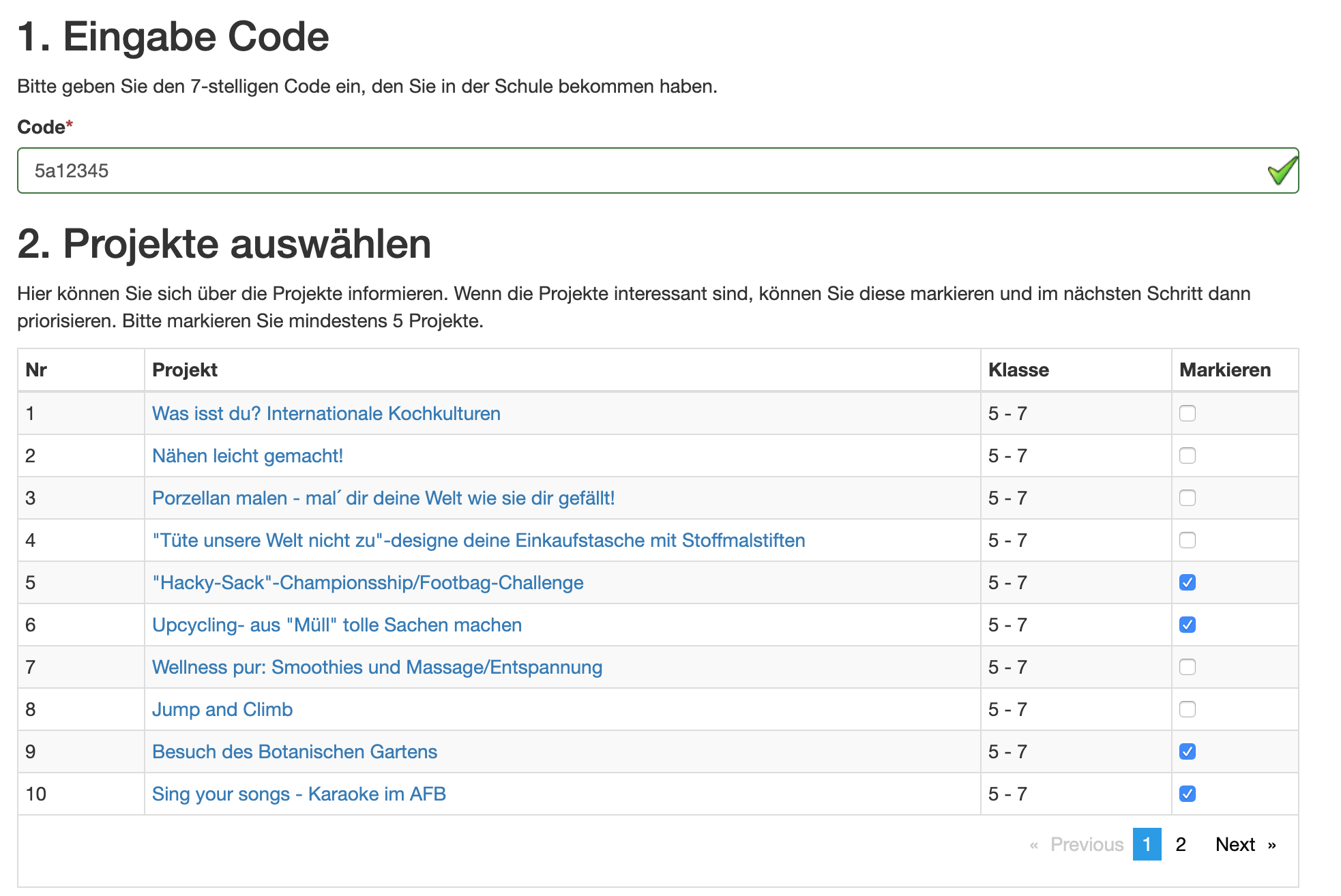Open the Porzellan malen project link
1341x896 pixels.
(383, 498)
